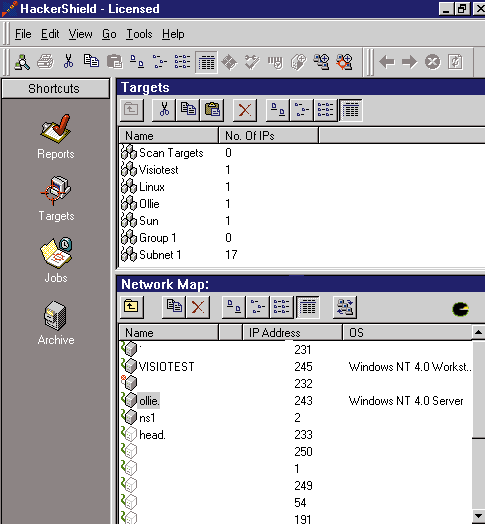Click the Shortcuts panel header button

55,89
